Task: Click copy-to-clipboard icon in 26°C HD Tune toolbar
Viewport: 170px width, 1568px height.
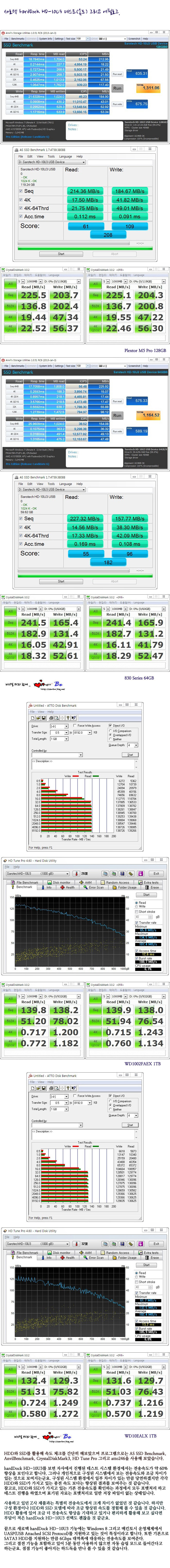Action: click(105, 873)
